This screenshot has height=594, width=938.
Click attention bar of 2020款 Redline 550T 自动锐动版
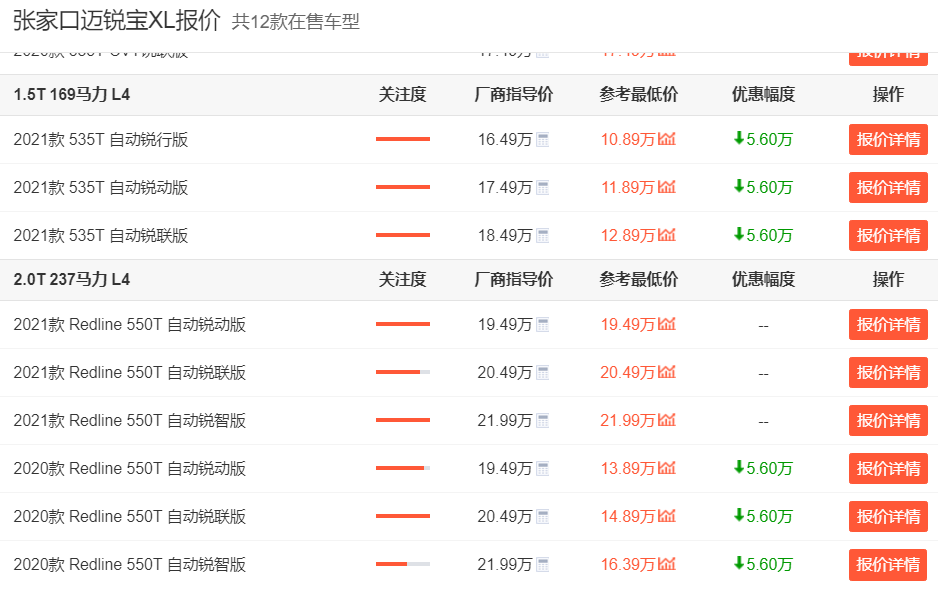click(x=403, y=468)
